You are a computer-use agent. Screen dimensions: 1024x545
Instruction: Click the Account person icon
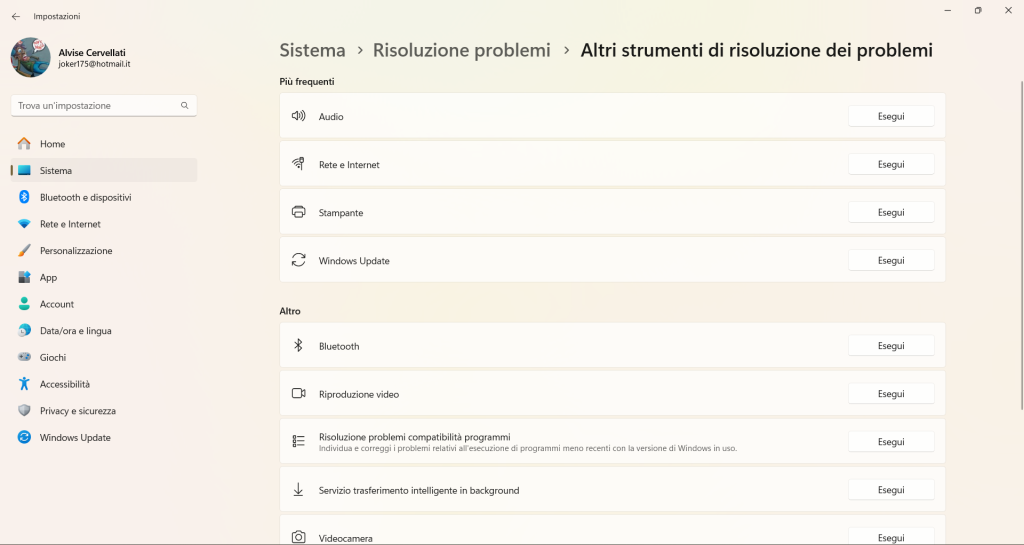[24, 304]
